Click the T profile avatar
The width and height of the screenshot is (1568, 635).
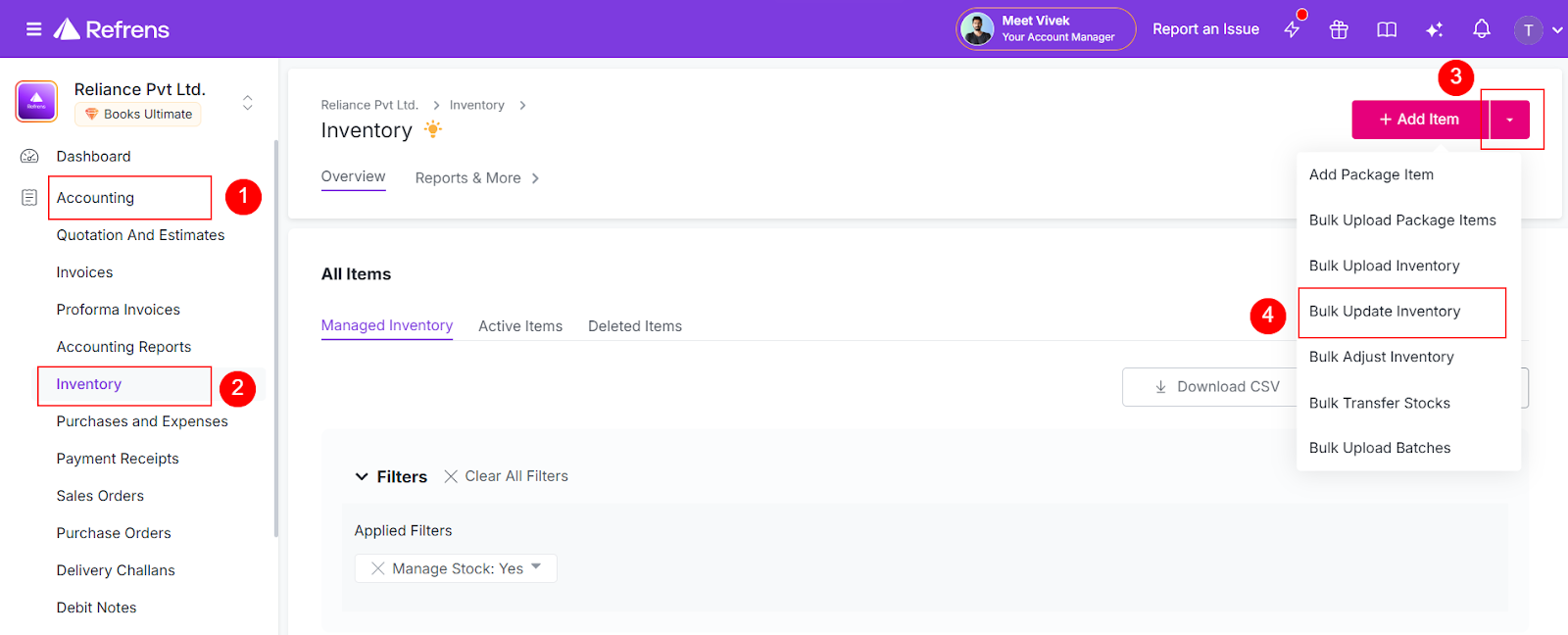click(1528, 30)
